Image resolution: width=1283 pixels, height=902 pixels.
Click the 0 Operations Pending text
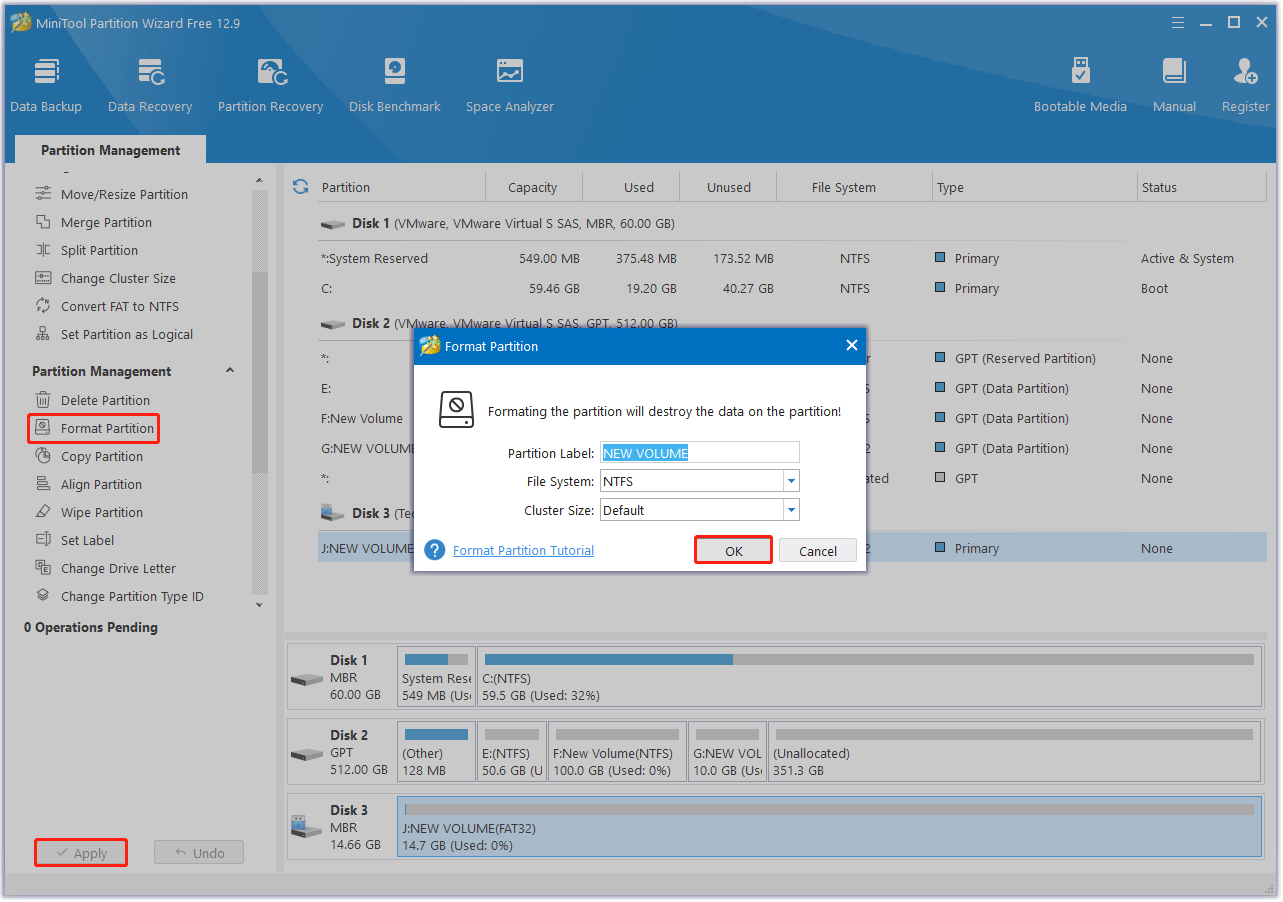(x=91, y=627)
